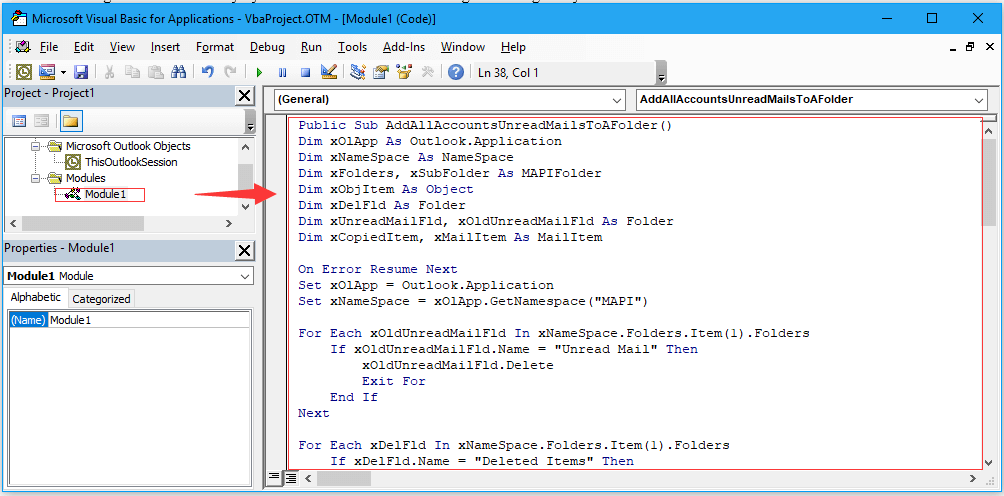Click the Copy toolbar icon
Screen dimensions: 1004x496
coord(133,72)
